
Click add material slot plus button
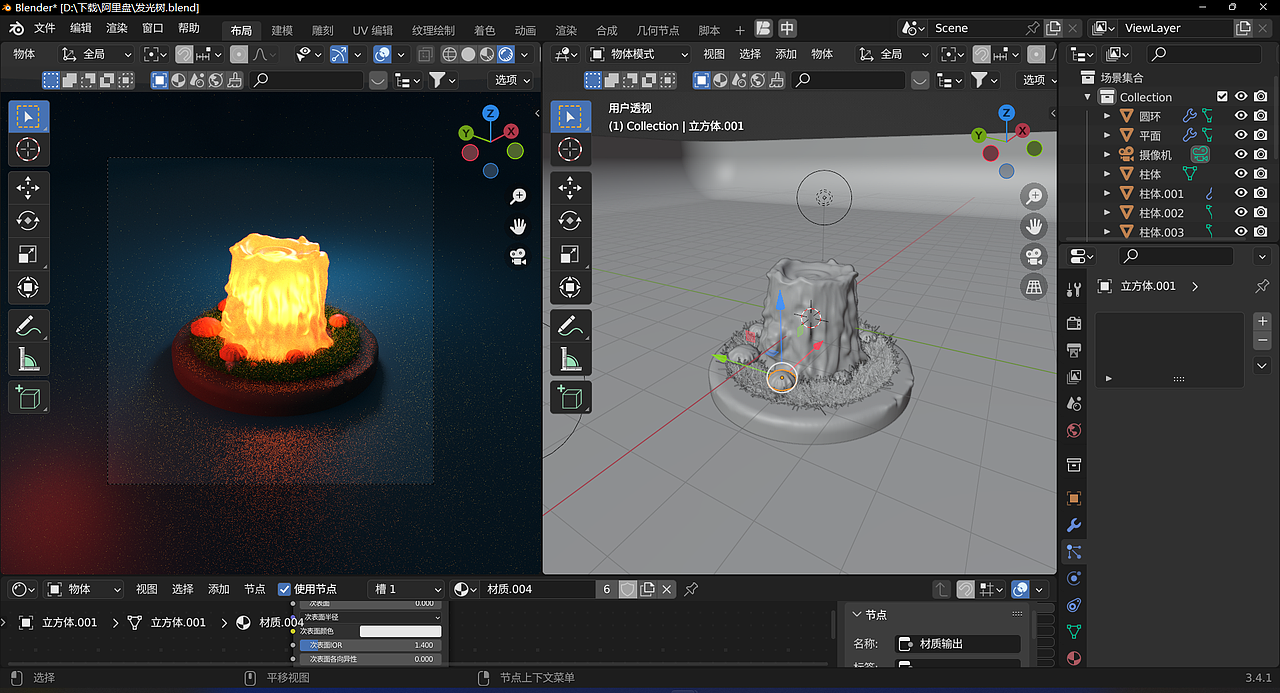[x=1262, y=321]
